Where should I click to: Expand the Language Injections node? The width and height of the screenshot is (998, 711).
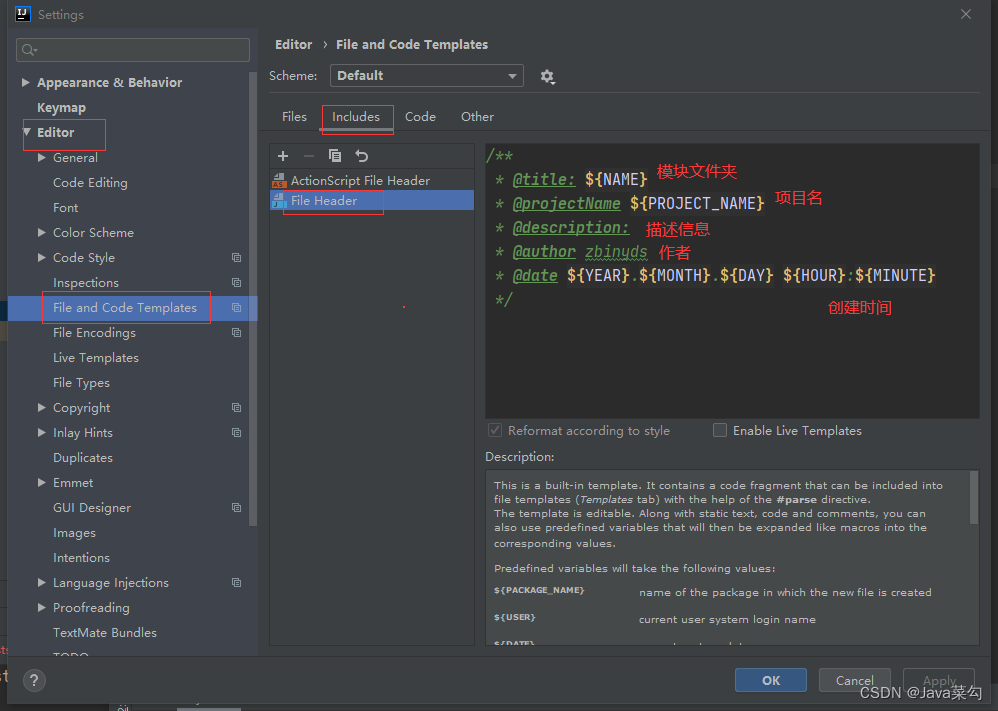(41, 582)
